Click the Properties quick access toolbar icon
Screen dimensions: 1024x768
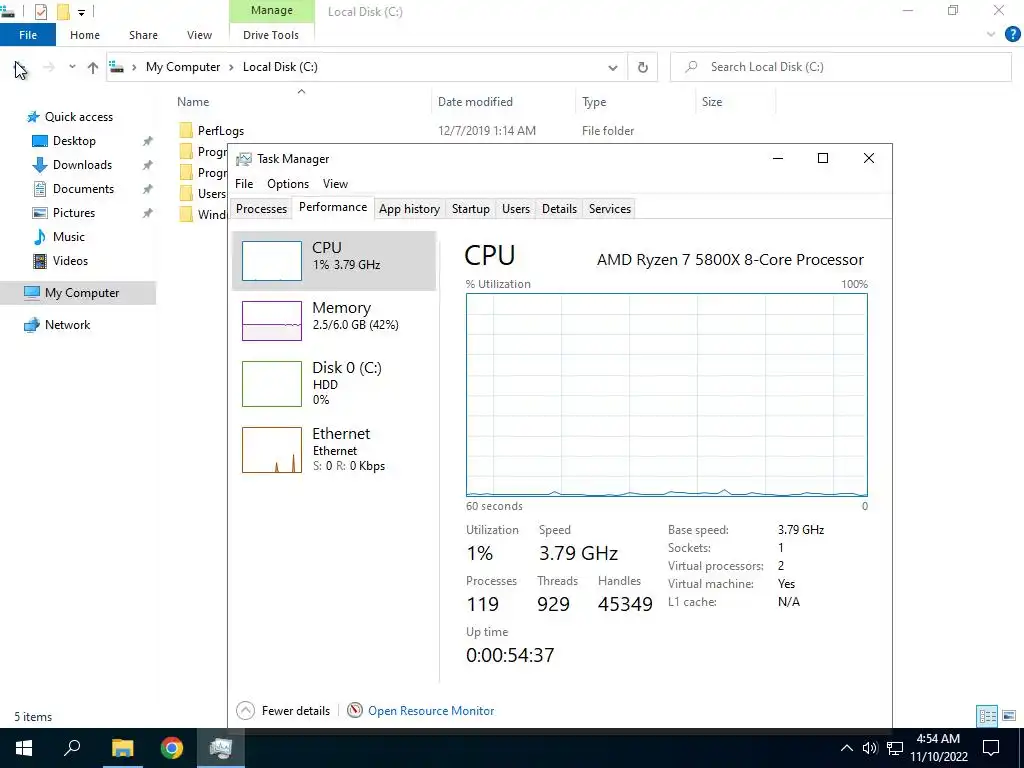[40, 12]
